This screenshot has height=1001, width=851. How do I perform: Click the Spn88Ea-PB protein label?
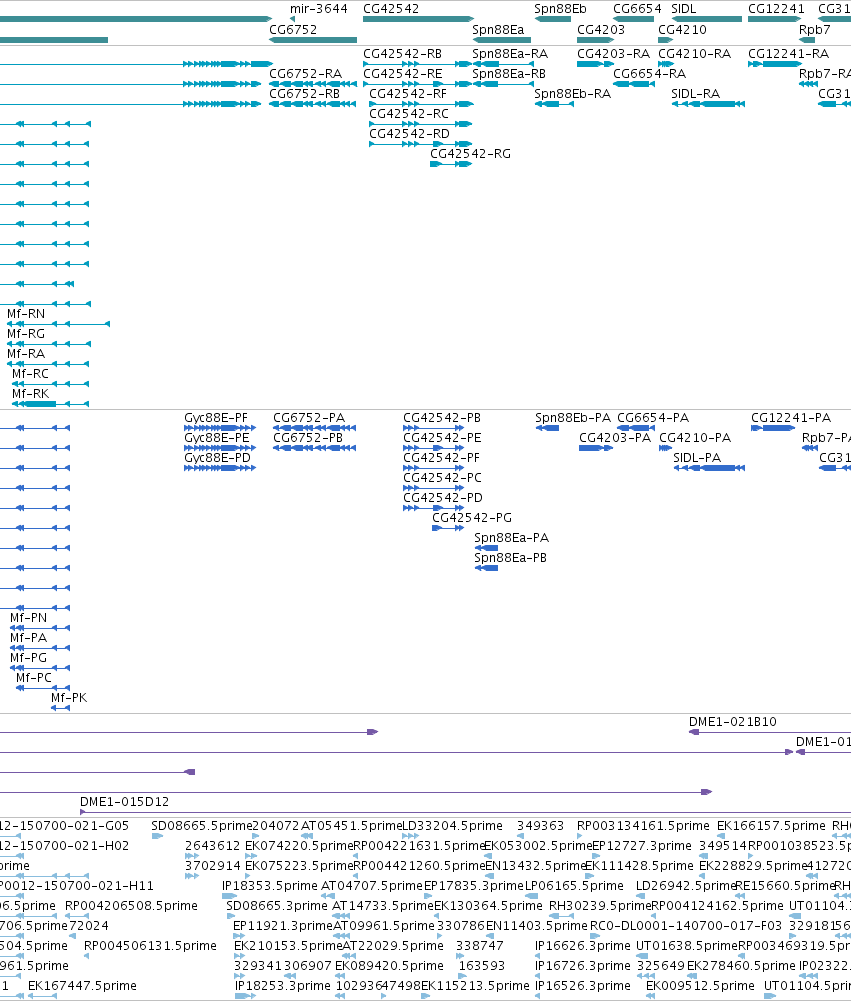coord(510,557)
